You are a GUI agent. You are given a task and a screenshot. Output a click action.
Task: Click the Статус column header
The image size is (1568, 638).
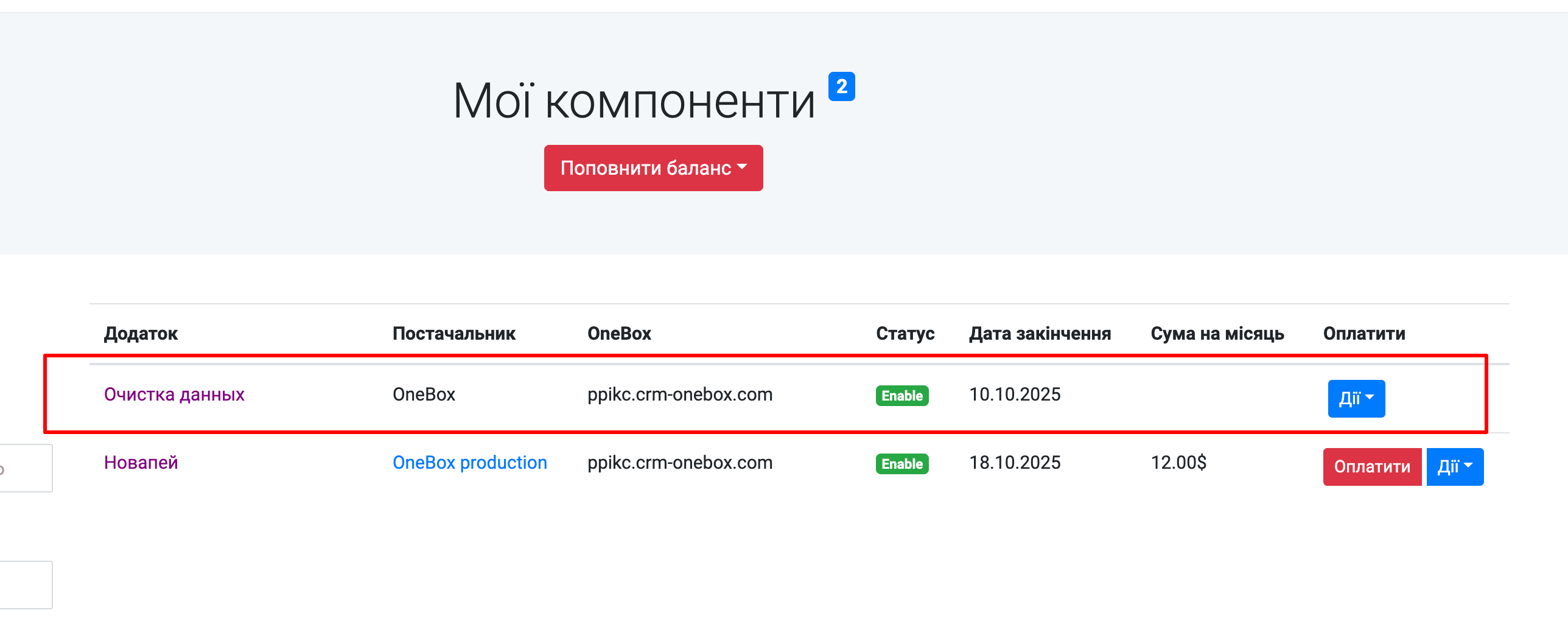(x=905, y=334)
